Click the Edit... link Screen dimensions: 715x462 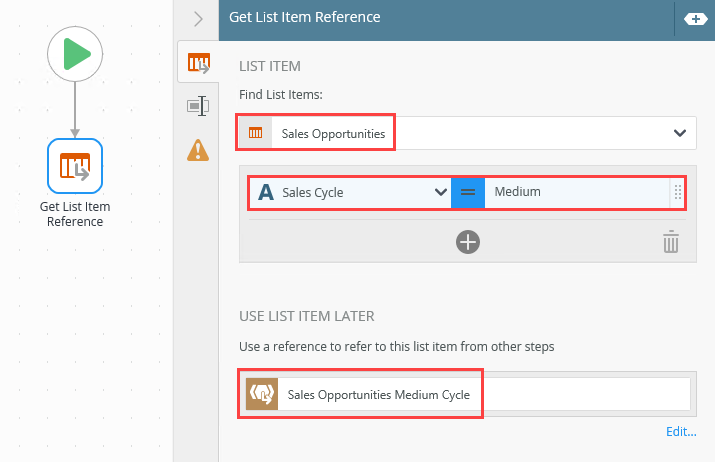(681, 432)
